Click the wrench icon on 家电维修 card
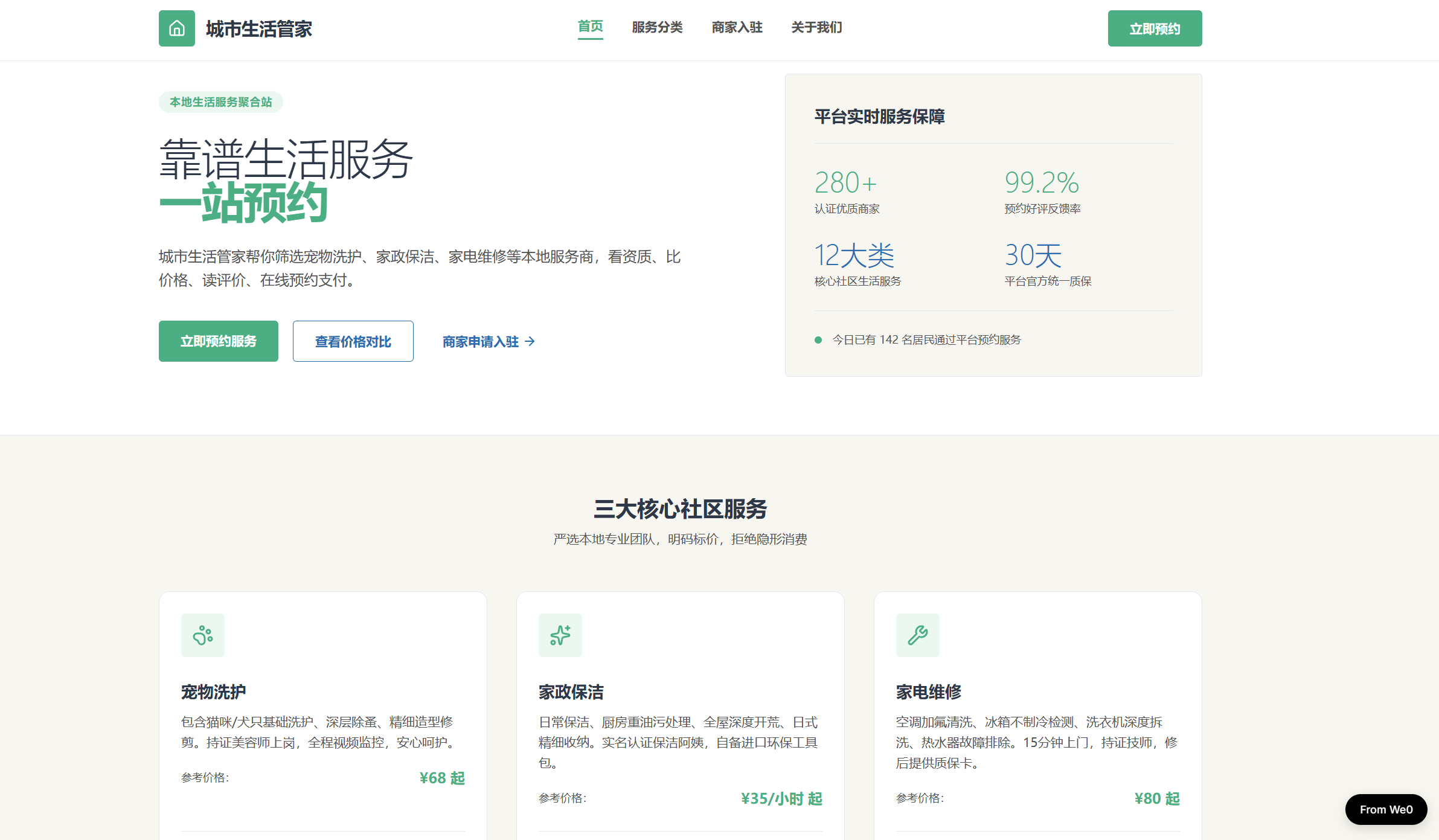Viewport: 1439px width, 840px height. point(918,635)
